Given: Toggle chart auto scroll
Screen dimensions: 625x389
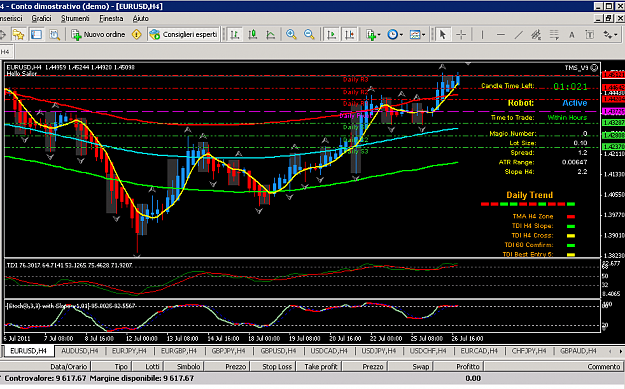Looking at the screenshot, I should [x=331, y=35].
